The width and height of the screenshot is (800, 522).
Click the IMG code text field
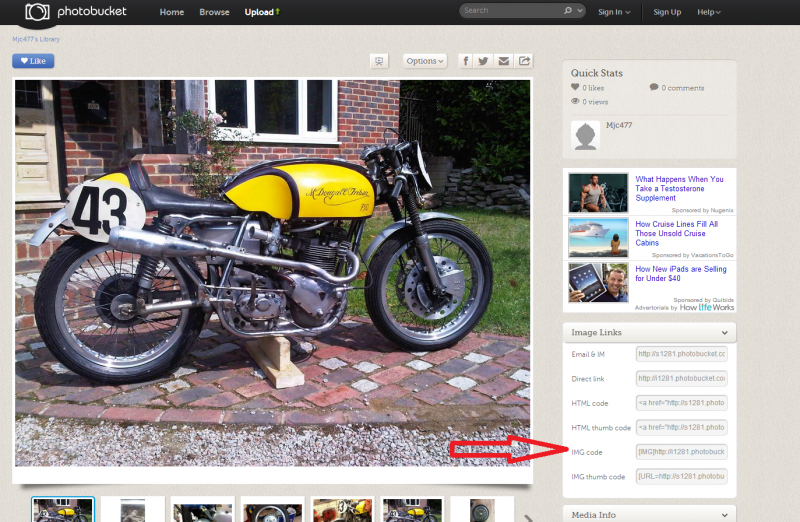pos(681,452)
